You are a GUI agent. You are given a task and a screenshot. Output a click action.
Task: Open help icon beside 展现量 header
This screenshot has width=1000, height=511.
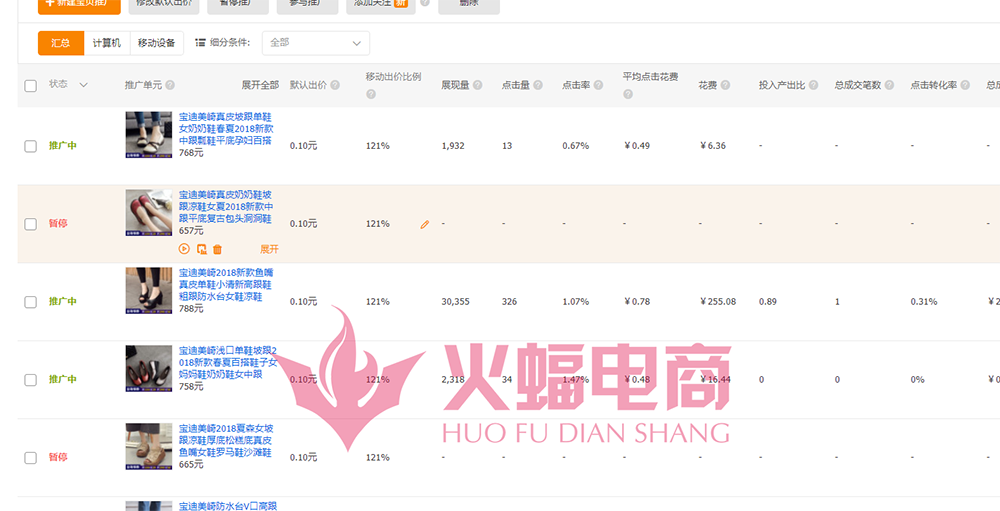[x=478, y=85]
